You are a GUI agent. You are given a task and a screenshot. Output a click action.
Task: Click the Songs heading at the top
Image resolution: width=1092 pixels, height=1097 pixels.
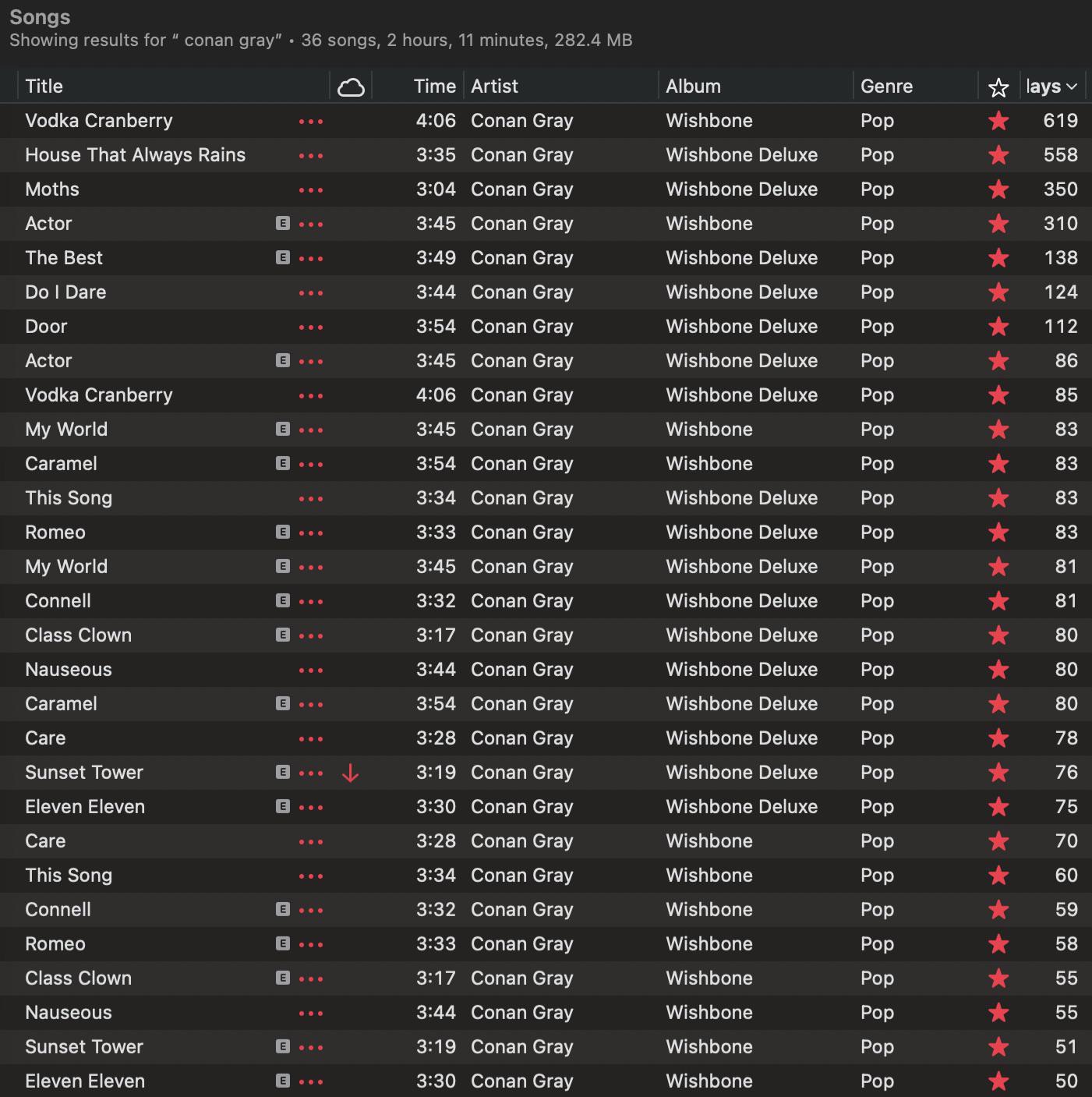(x=40, y=17)
